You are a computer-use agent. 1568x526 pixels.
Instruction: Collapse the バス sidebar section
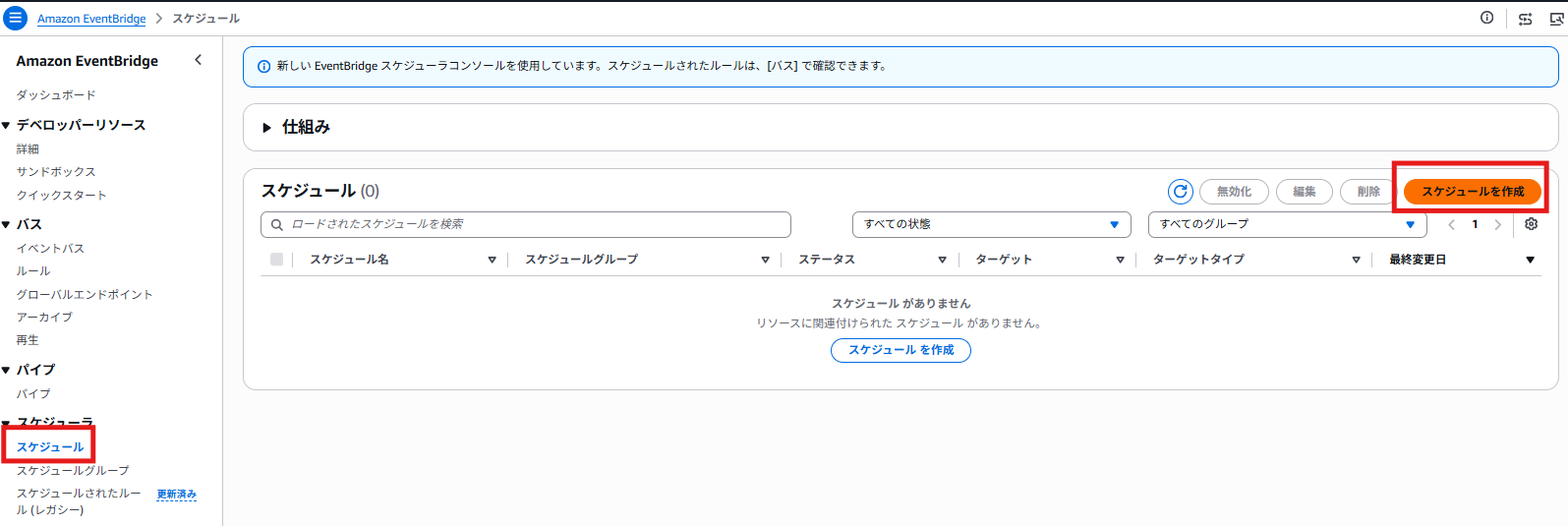click(7, 224)
